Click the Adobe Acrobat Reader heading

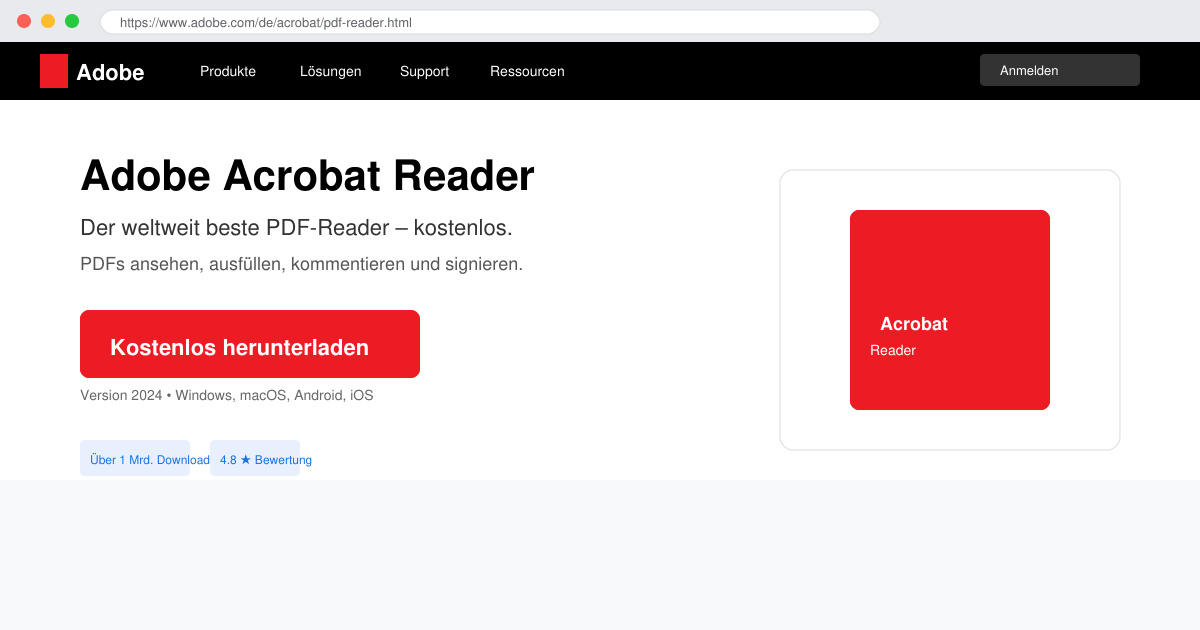tap(307, 176)
